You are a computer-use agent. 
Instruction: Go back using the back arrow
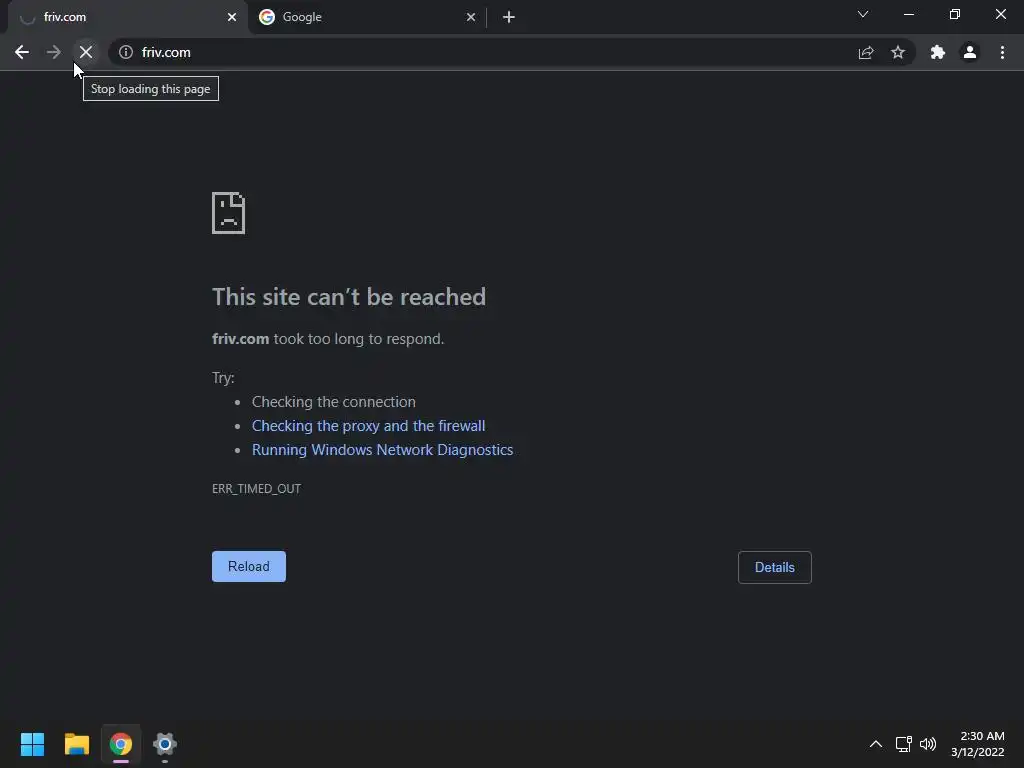22,52
